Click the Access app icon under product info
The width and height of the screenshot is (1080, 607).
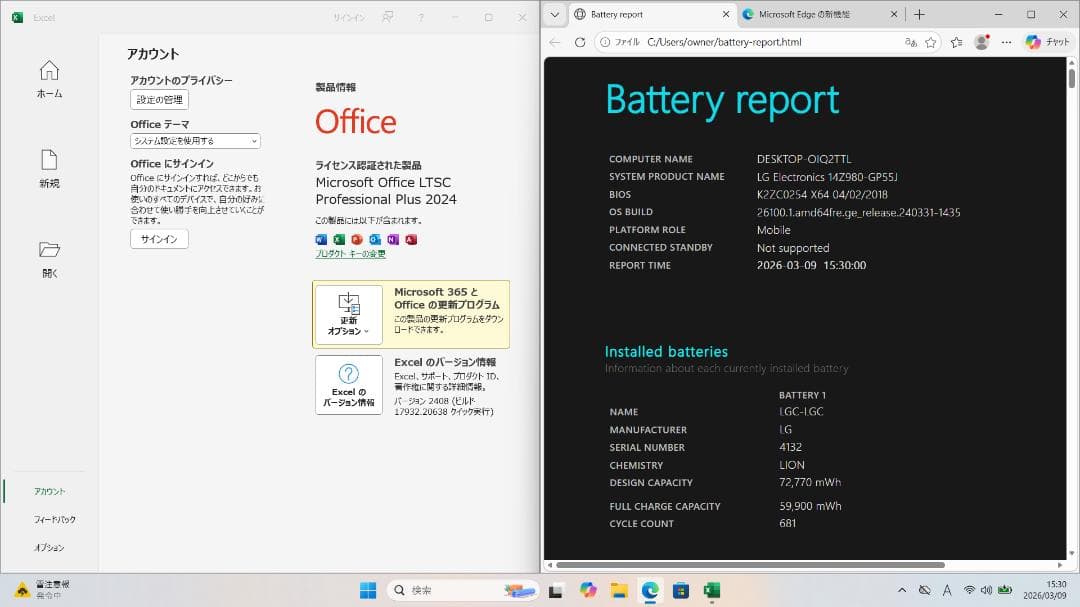(411, 240)
